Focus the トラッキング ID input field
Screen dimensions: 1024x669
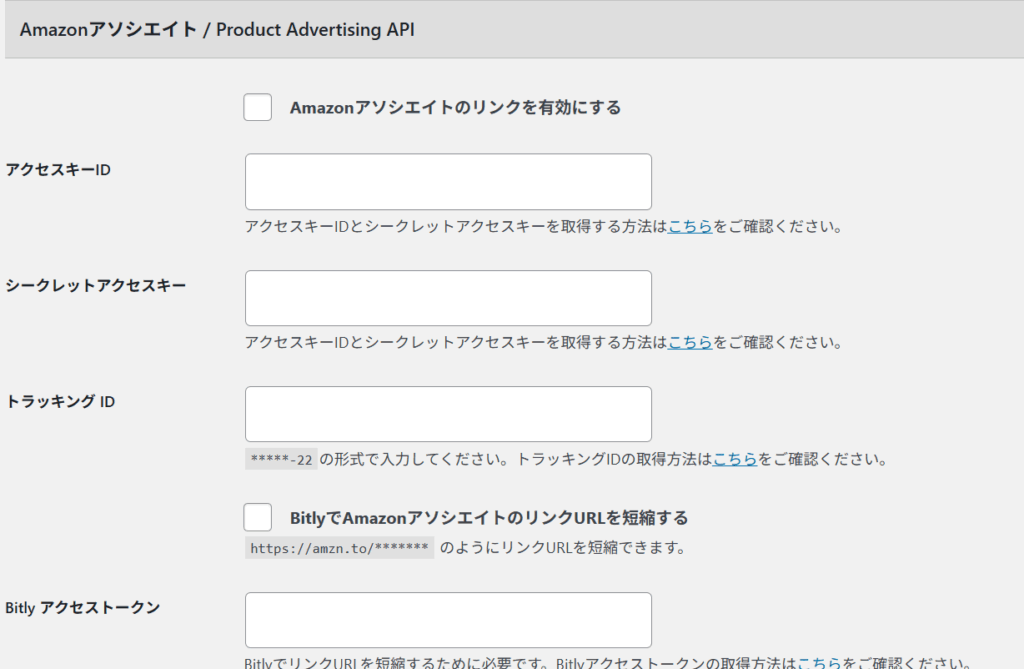point(448,413)
